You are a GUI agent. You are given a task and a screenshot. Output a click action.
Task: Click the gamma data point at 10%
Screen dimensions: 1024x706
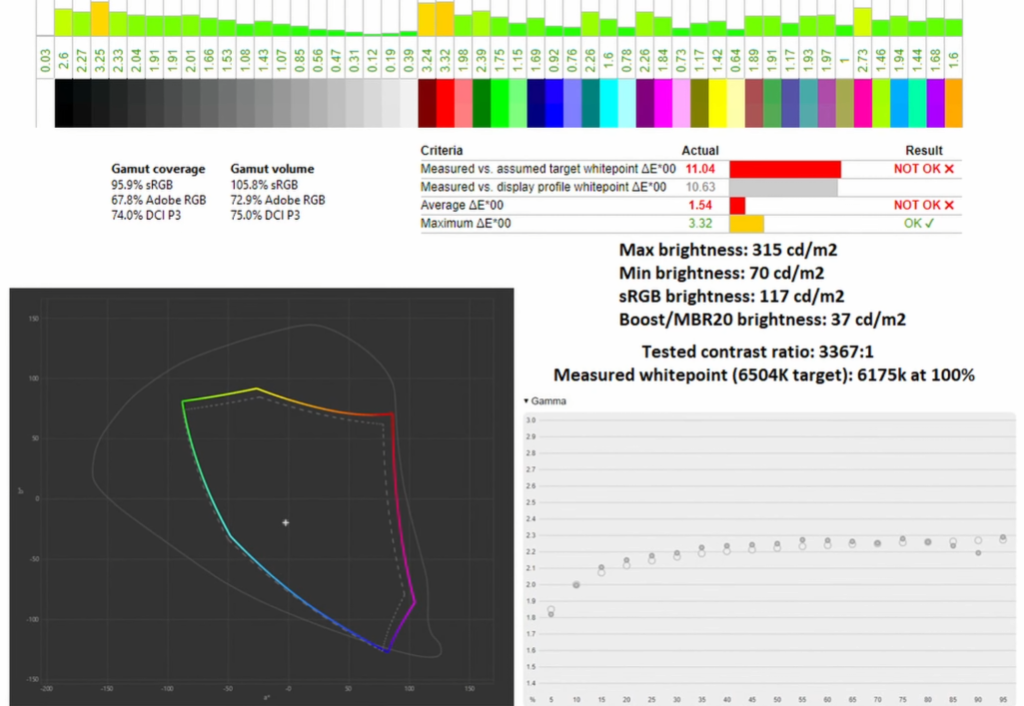coord(576,585)
